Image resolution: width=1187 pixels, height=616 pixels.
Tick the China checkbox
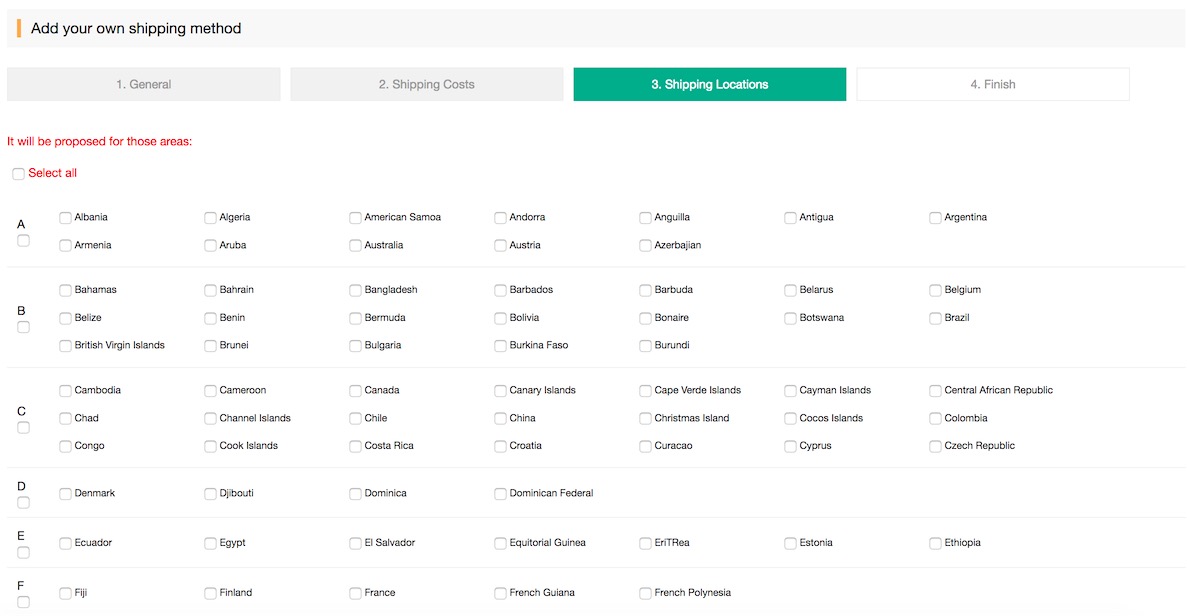(501, 419)
